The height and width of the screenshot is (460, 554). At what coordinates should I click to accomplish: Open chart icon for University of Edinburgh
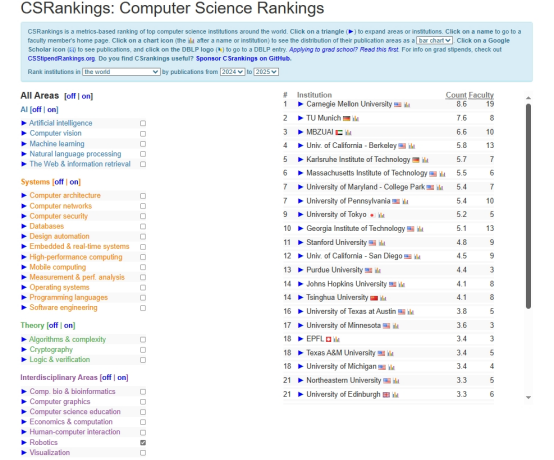(395, 395)
